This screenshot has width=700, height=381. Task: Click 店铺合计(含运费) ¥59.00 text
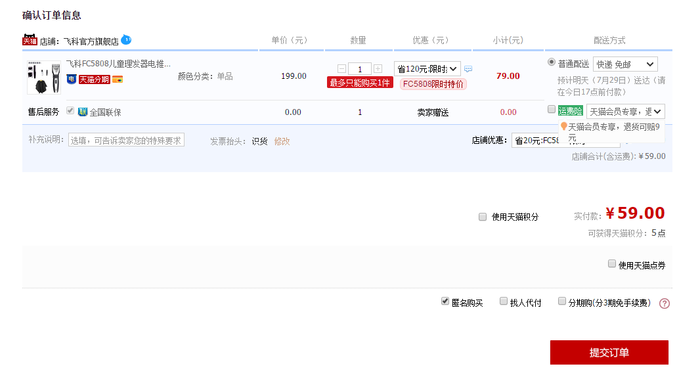pos(618,156)
